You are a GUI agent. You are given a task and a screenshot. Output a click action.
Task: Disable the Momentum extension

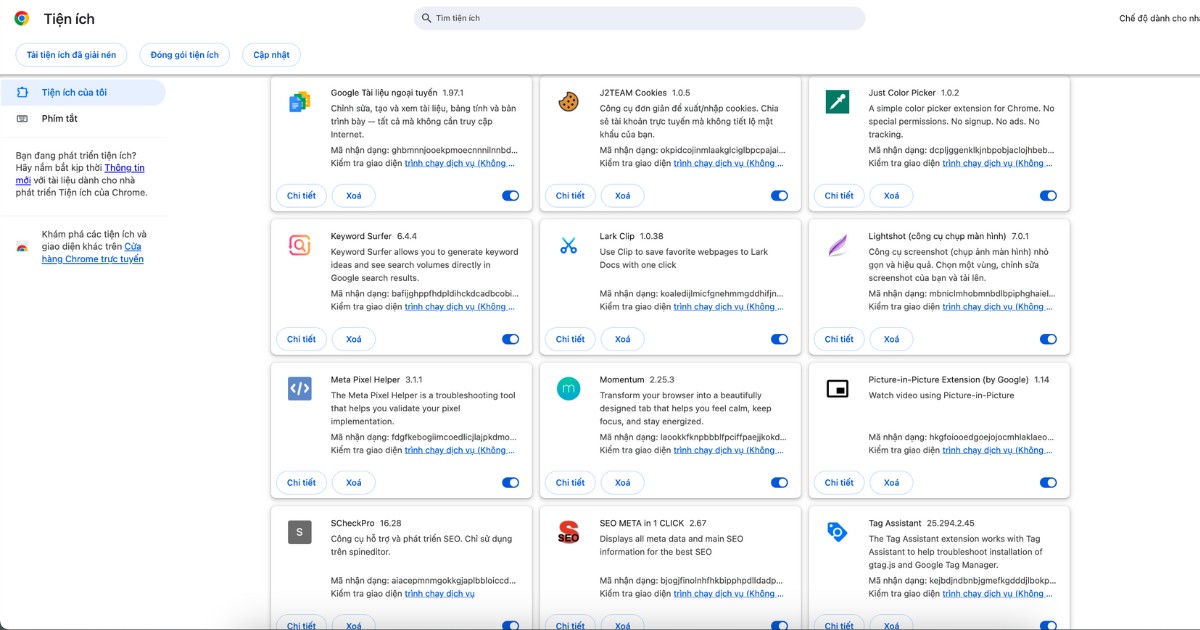(x=779, y=482)
